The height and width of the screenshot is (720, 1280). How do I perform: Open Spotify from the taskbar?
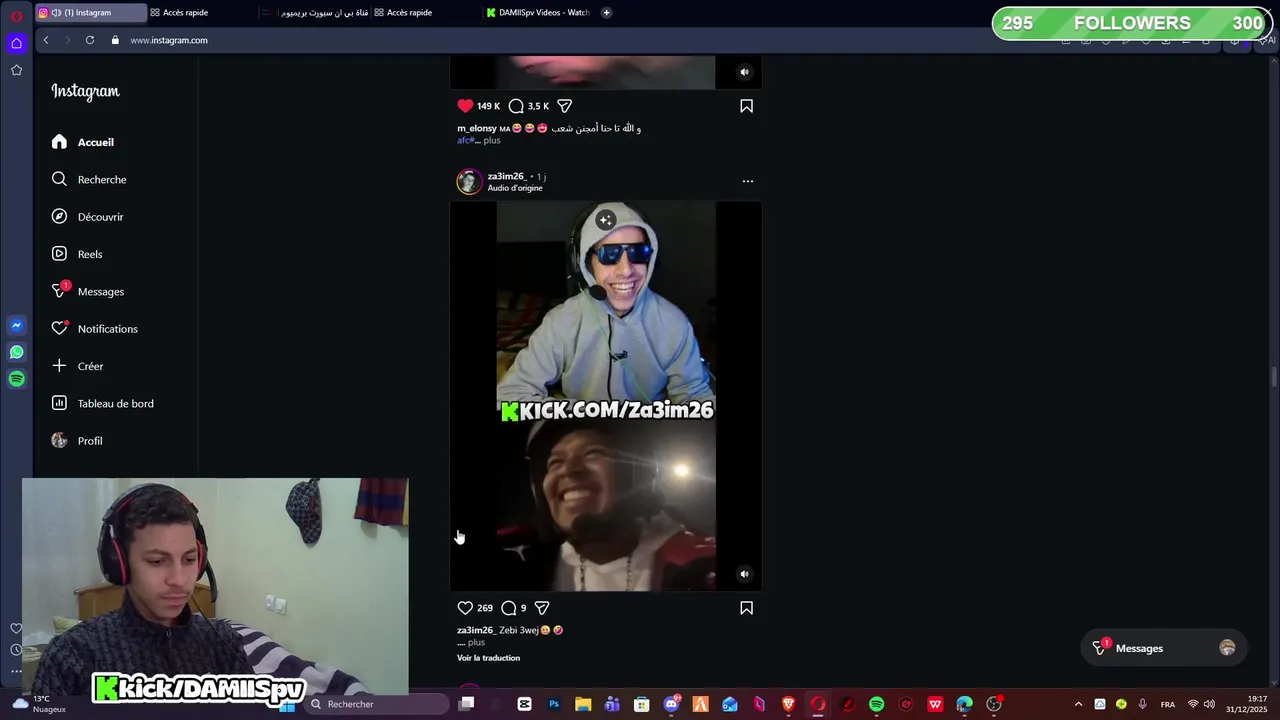pos(877,704)
